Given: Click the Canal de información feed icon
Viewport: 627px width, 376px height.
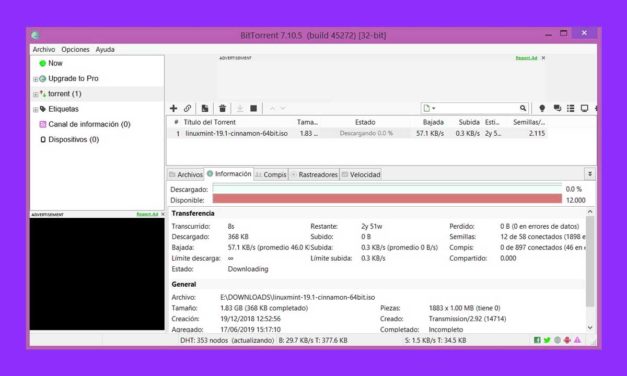Looking at the screenshot, I should click(43, 124).
